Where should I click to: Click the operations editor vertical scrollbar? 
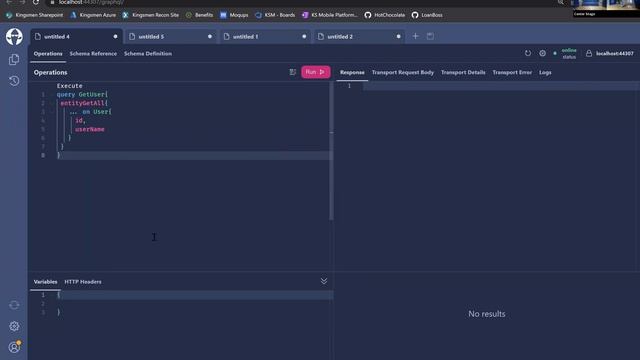click(331, 151)
